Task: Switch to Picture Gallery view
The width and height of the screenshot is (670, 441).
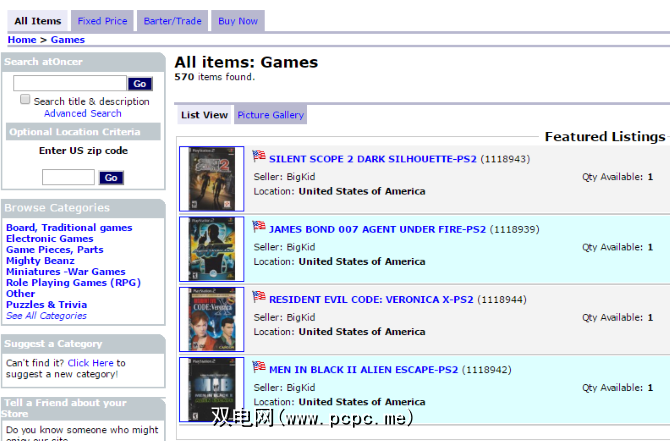Action: click(x=270, y=115)
